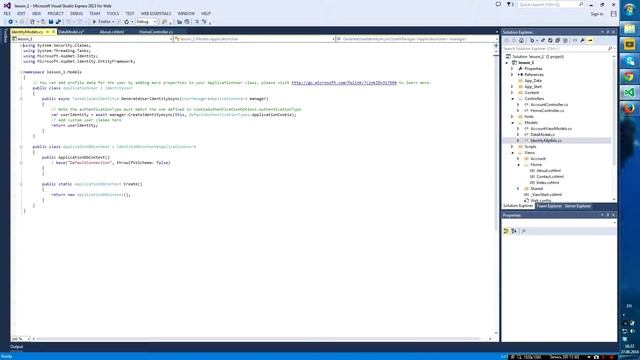Toggle Auto Hide pin on Solution Explorer
The image size is (640, 360).
coord(607,32)
